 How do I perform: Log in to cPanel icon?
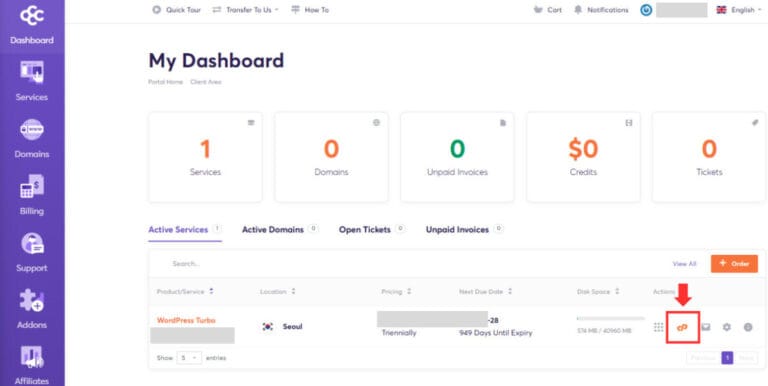point(682,327)
